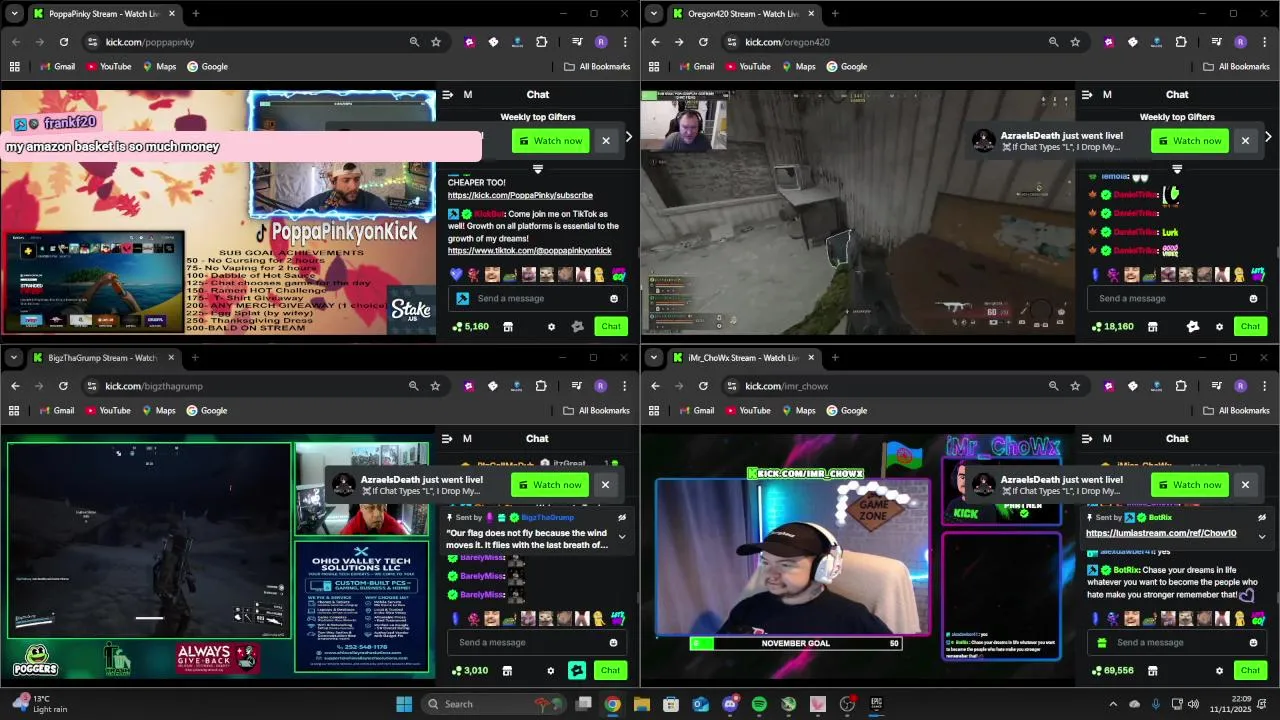The height and width of the screenshot is (720, 1280).
Task: Go back in the Oregon420 window
Action: [655, 42]
